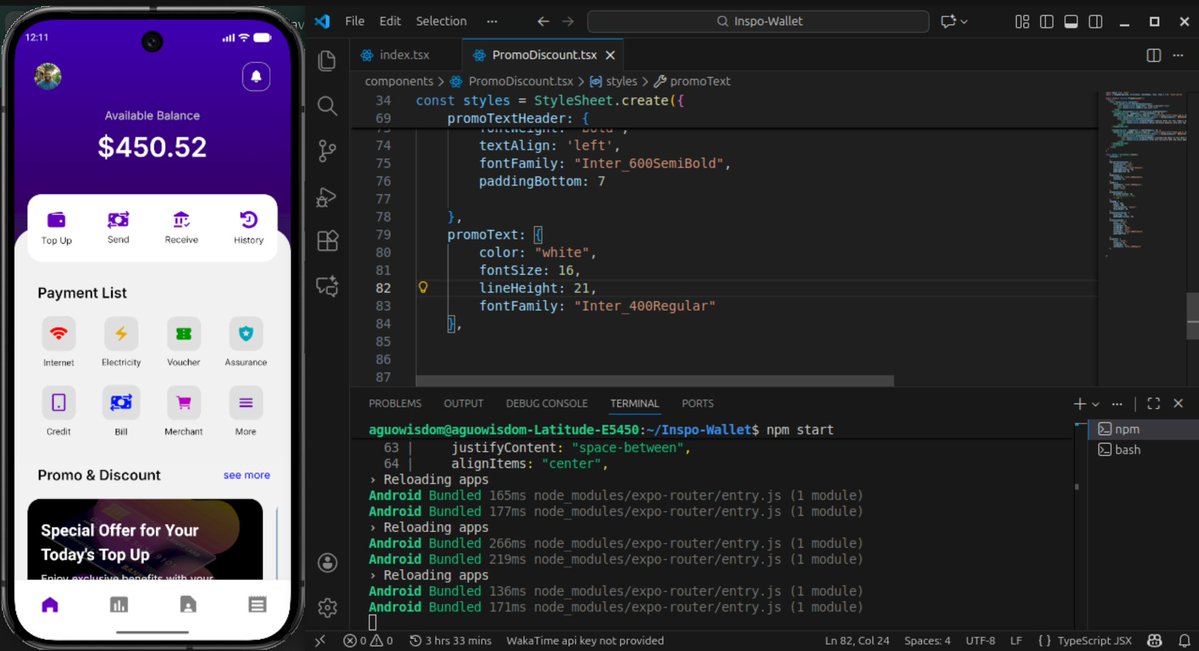Tap the Home tab in the phone bottom bar
The height and width of the screenshot is (651, 1199).
[x=50, y=605]
